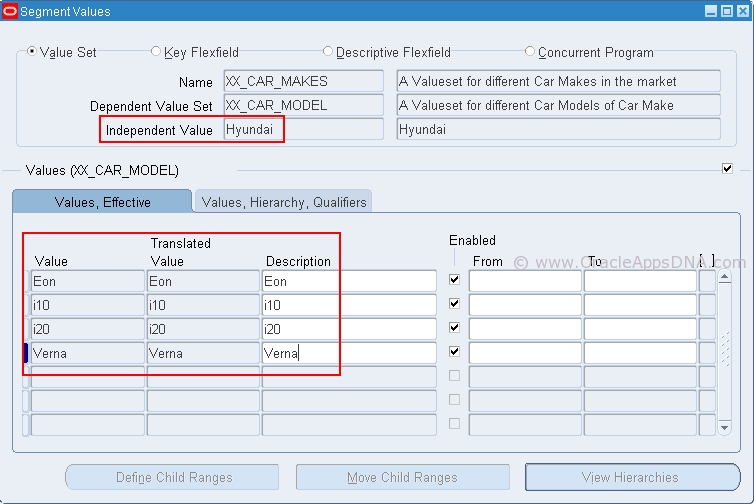Uncheck Enabled checkbox for Verna row
This screenshot has height=504, width=754.
click(454, 352)
